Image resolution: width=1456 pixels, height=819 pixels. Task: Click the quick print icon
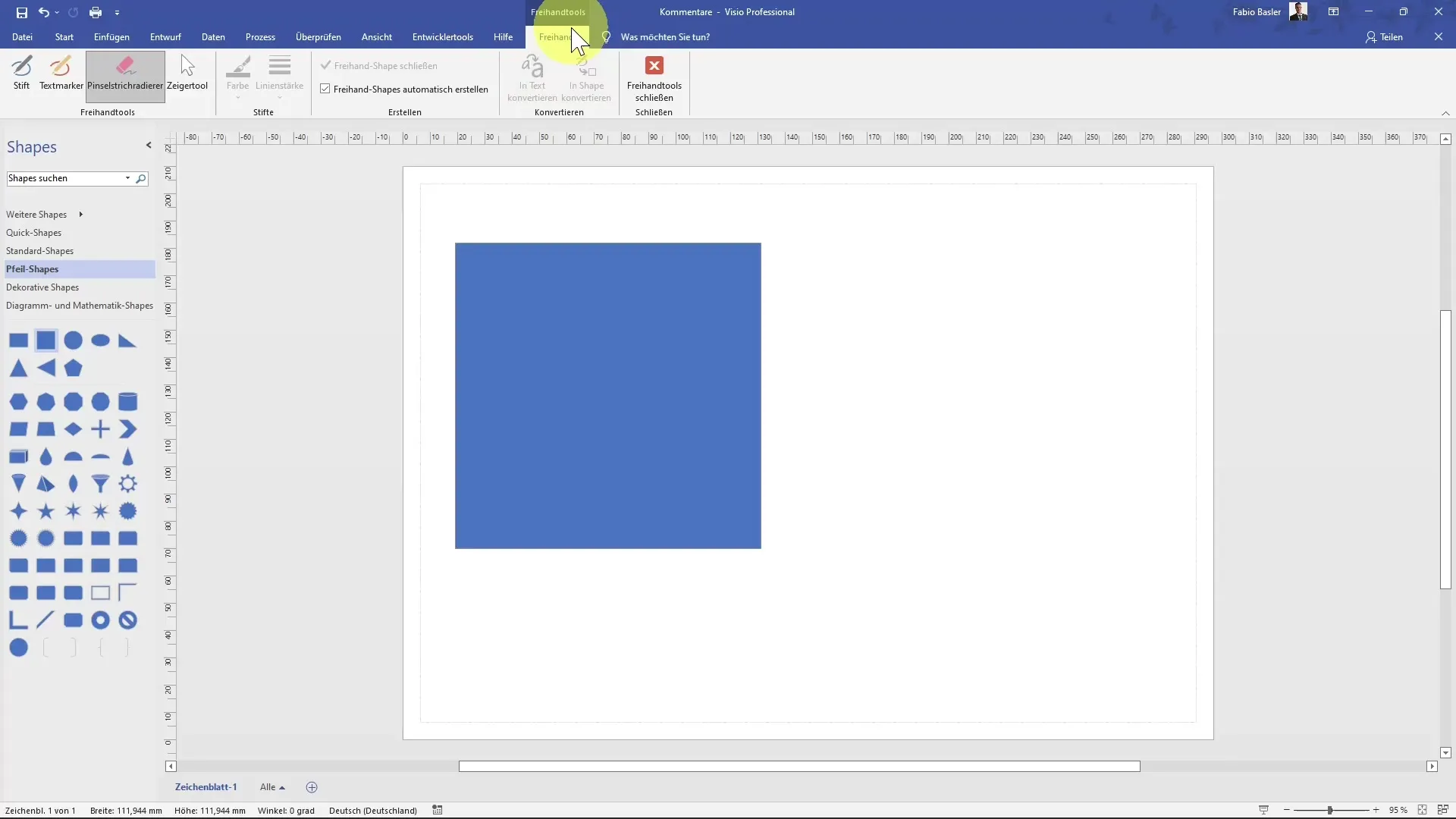[x=95, y=12]
